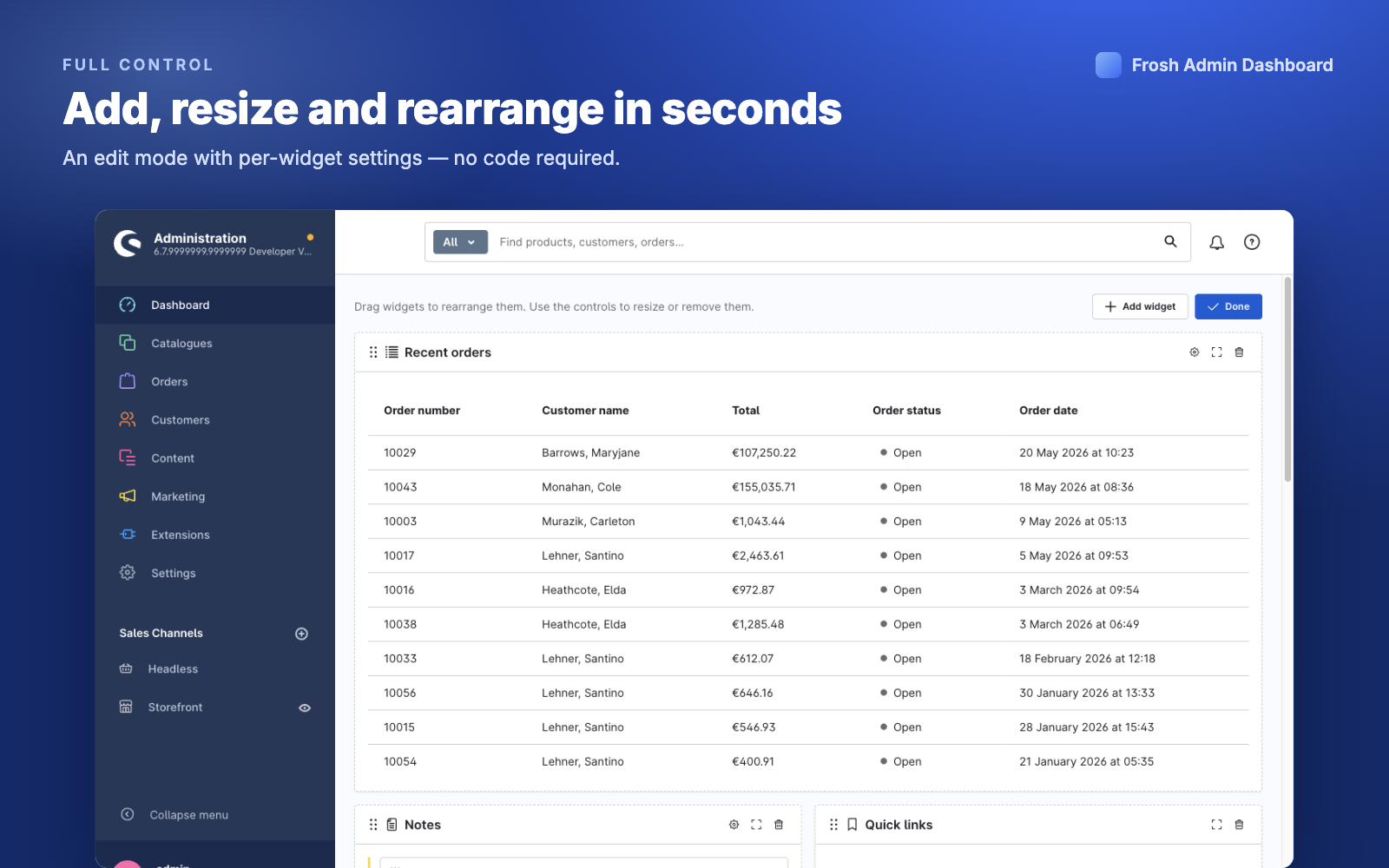This screenshot has width=1389, height=868.
Task: Click customer Barrows, Maryjane
Action: 590,452
